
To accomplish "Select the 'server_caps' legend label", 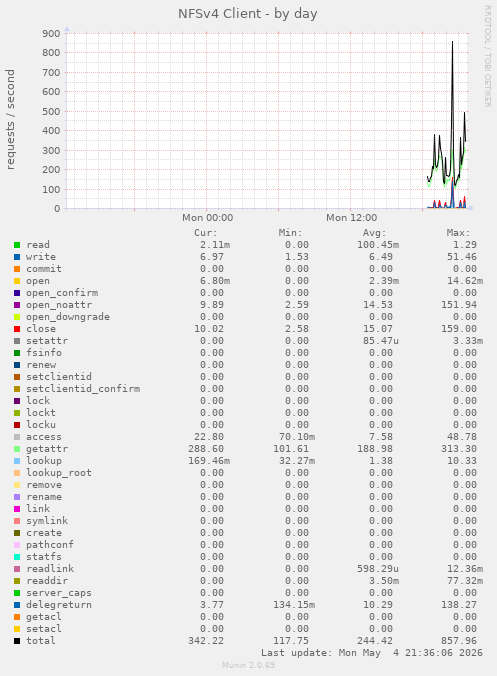I will [59, 593].
